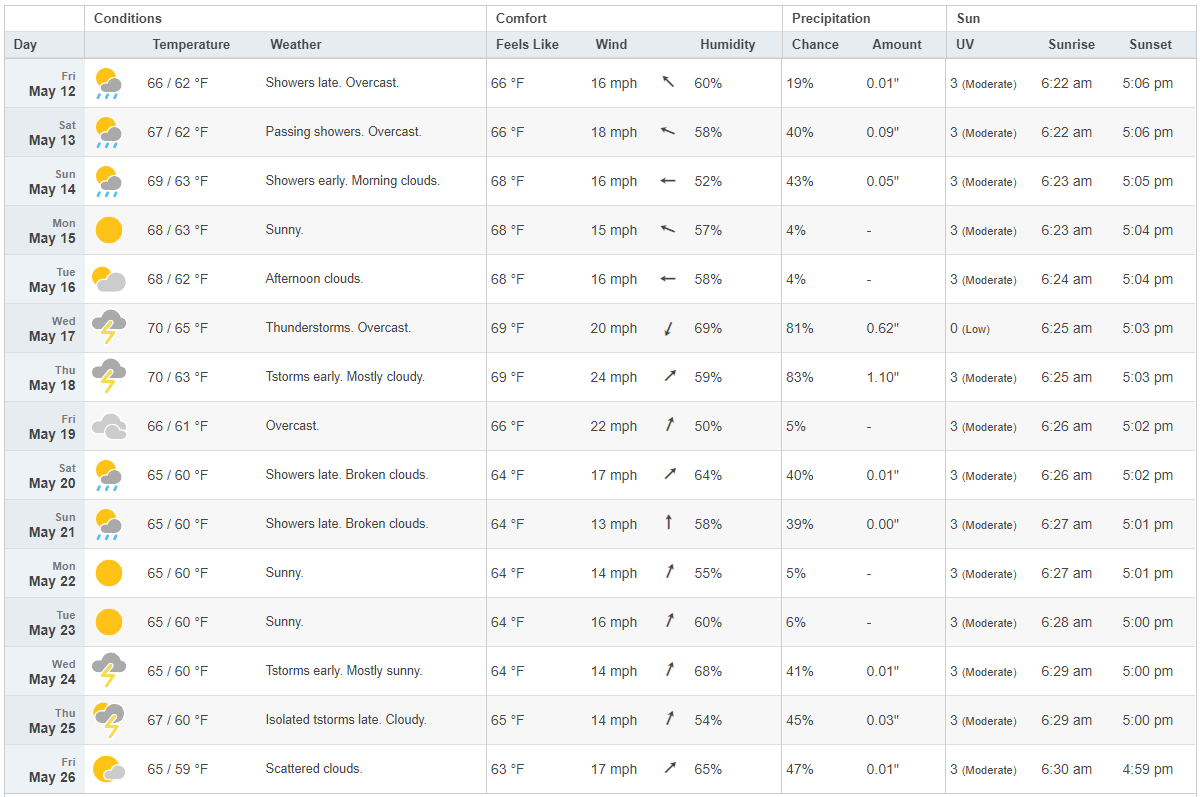1200x797 pixels.
Task: Click the 4:59 pm sunset time
Action: point(1148,769)
